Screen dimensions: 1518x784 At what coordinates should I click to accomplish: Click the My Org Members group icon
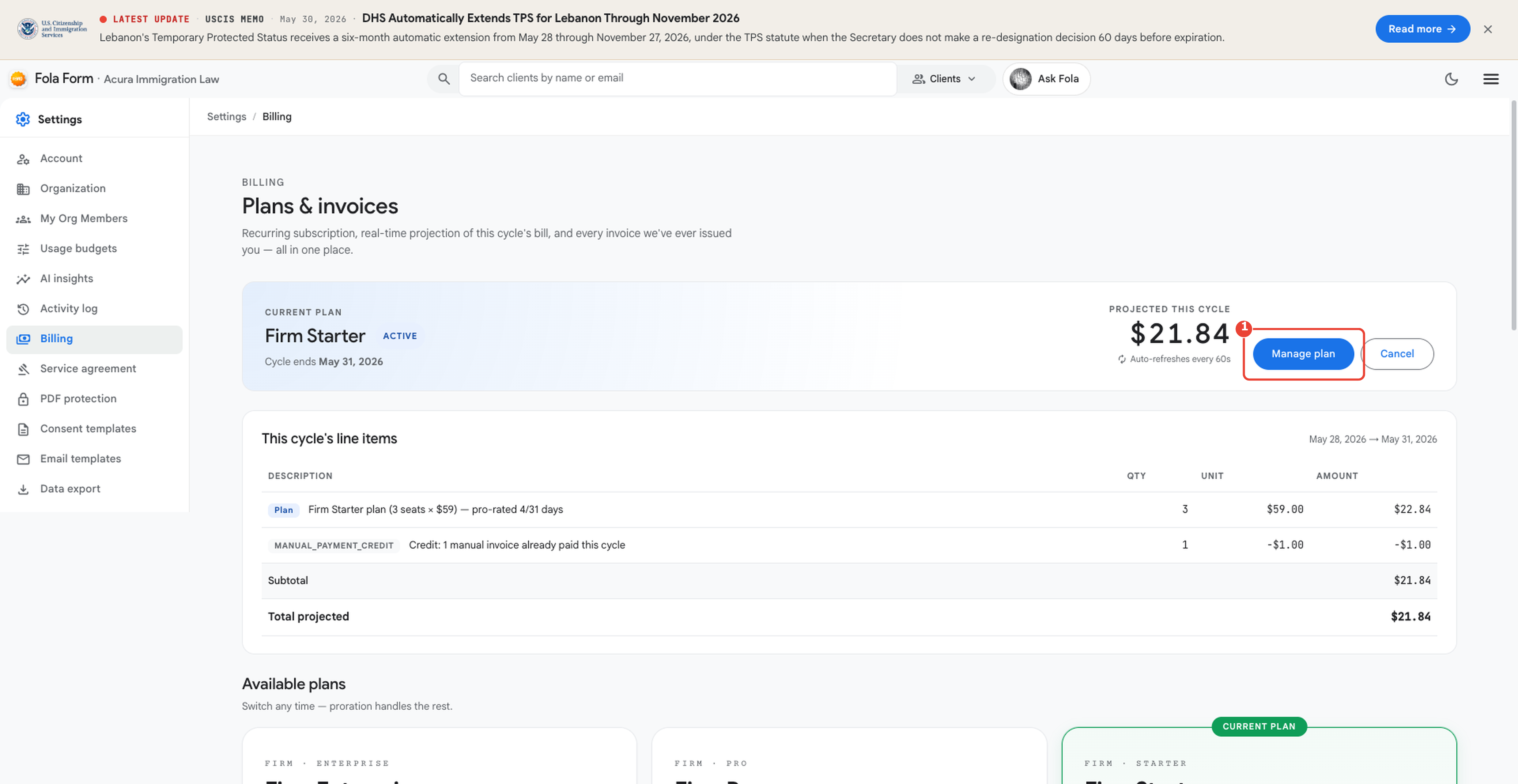[x=23, y=219]
